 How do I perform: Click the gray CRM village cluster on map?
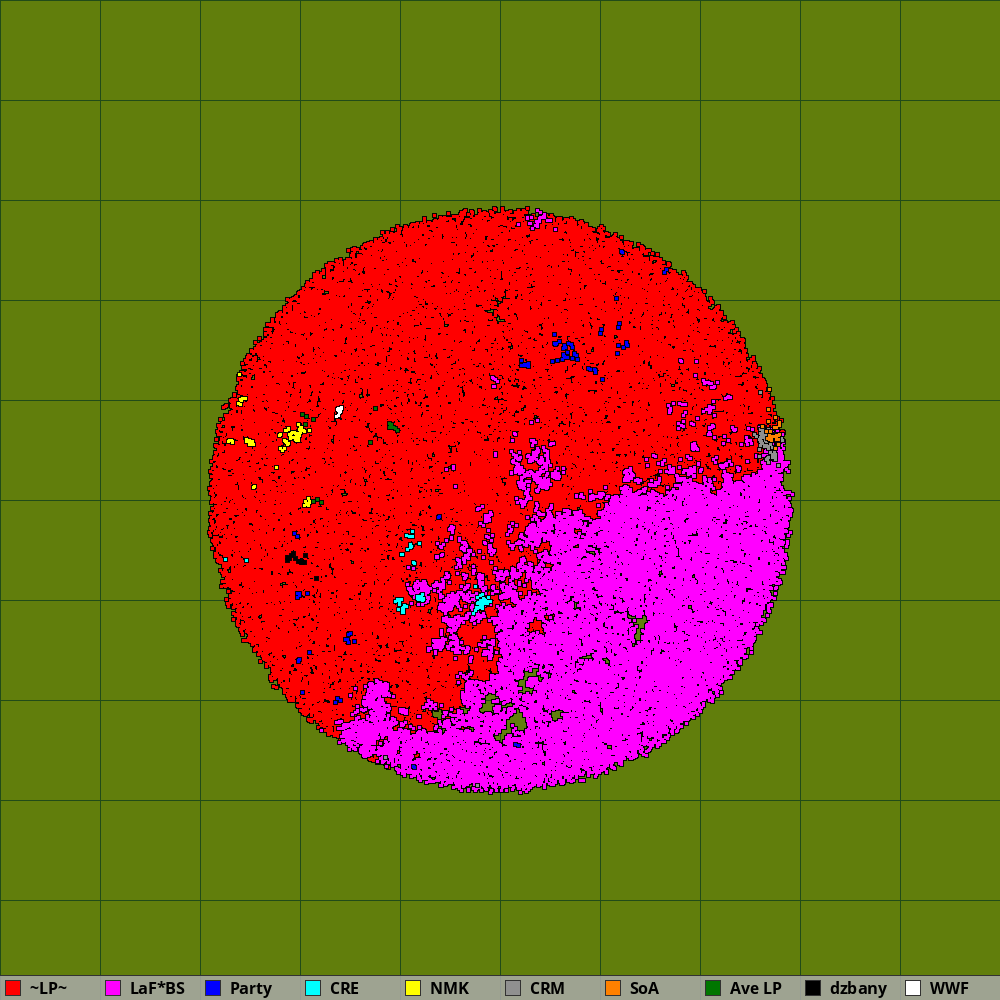coord(765,444)
